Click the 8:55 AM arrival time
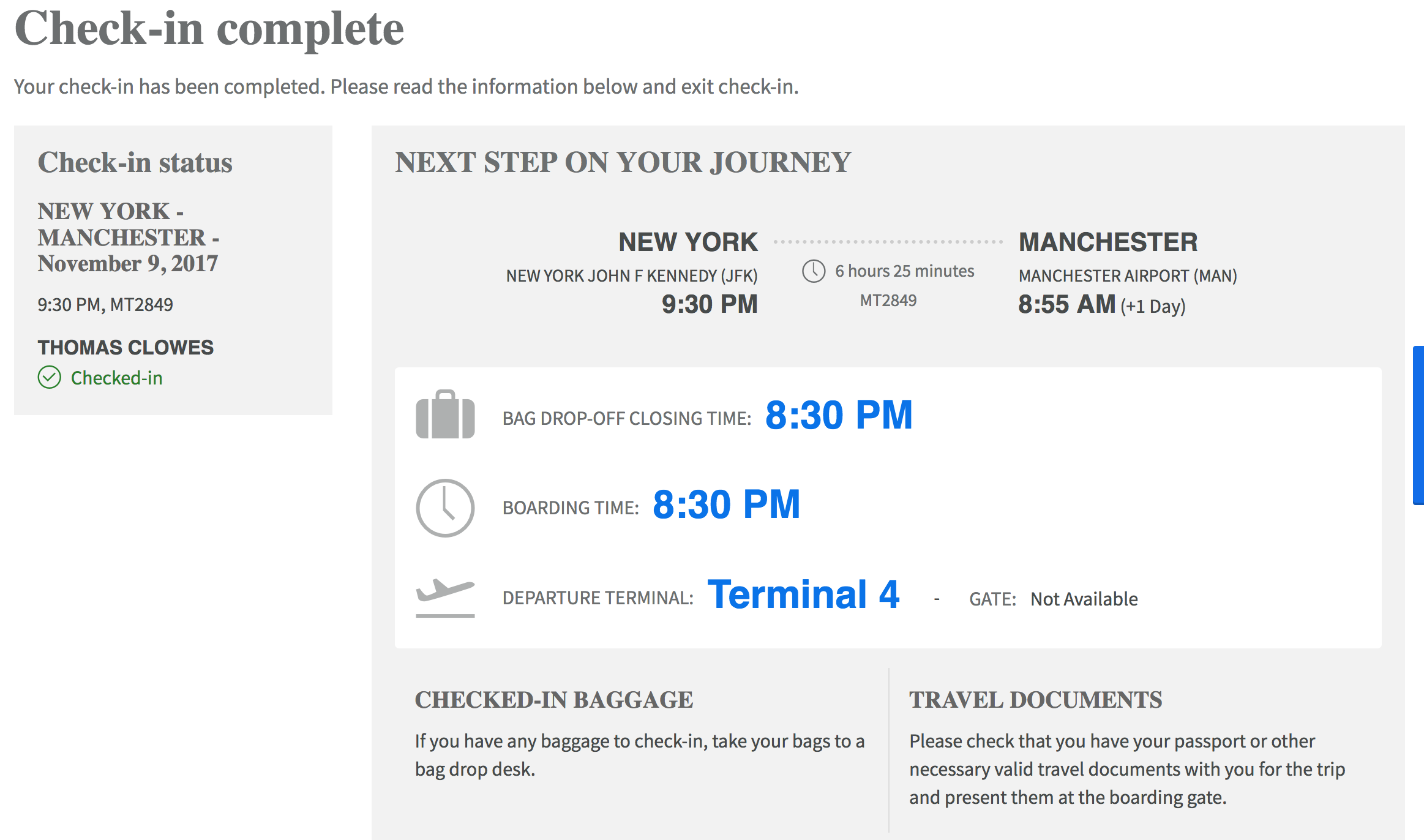Screen dimensions: 1424x840 click(1066, 304)
